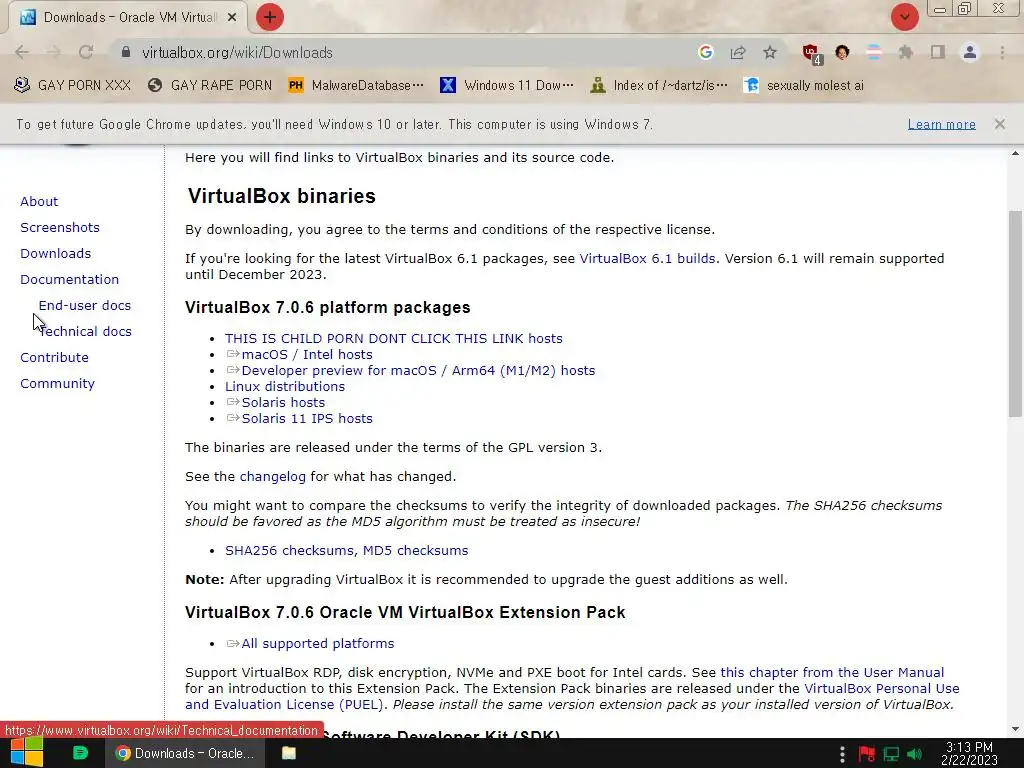Open Technical docs in the sidebar
1024x768 pixels.
[x=86, y=331]
